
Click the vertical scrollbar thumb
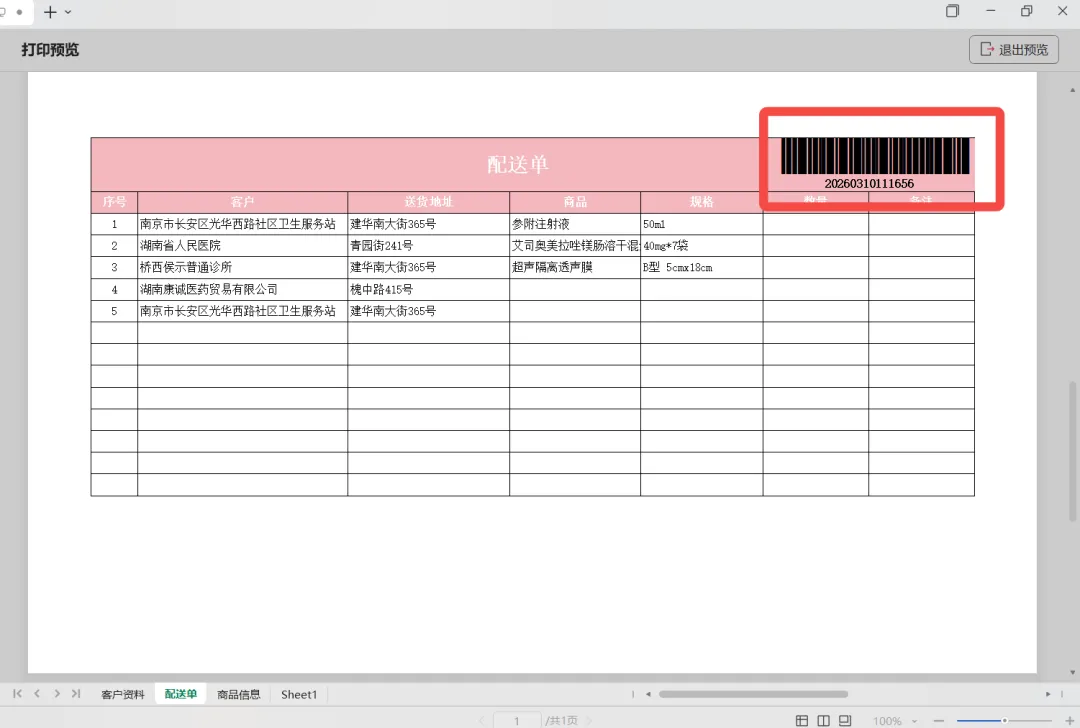click(1072, 451)
